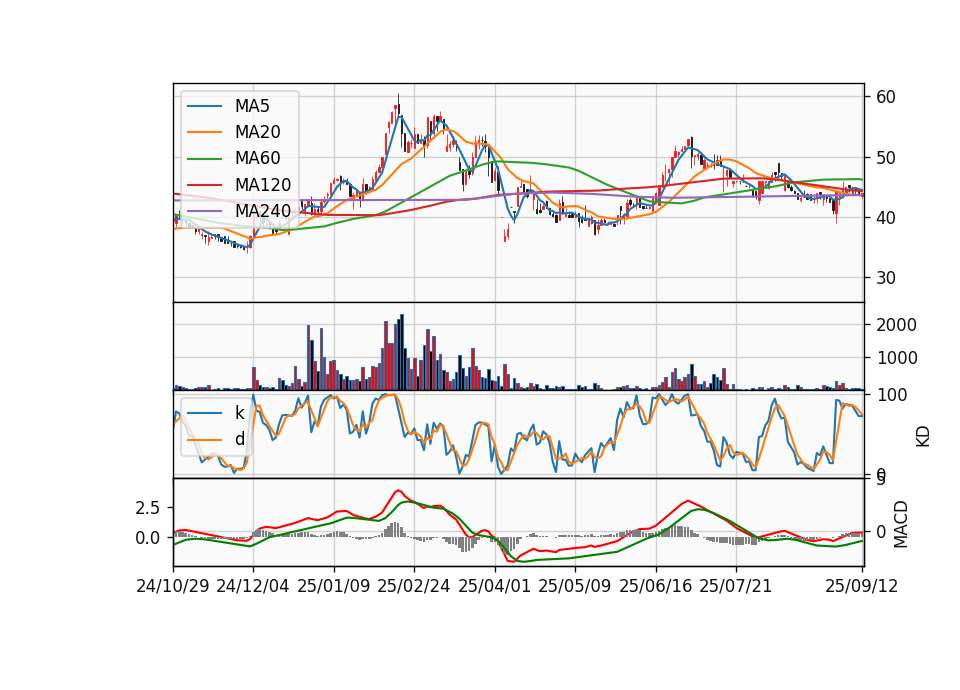
Task: Click the tallest volume bar
Action: coord(402,352)
